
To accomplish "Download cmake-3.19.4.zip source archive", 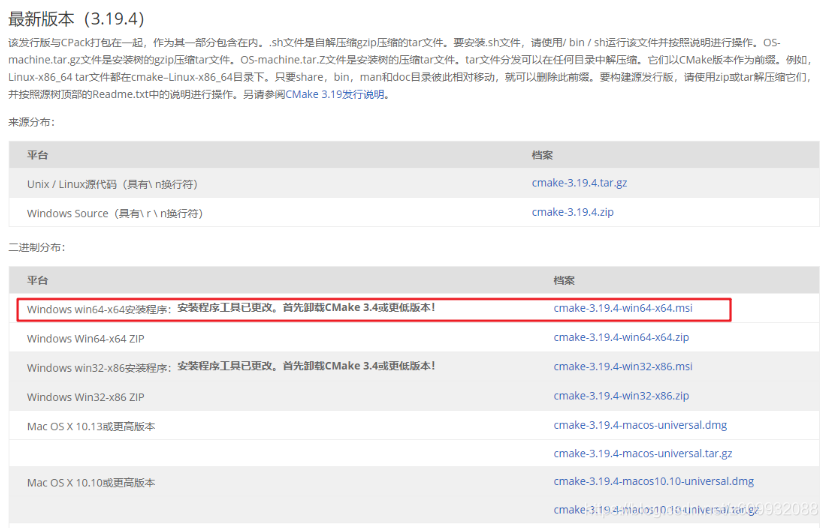I will 572,212.
